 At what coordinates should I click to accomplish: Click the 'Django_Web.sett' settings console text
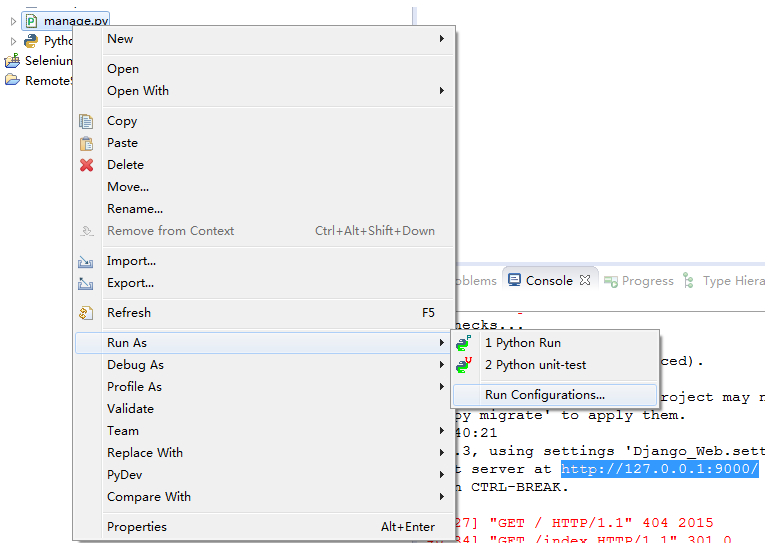point(694,451)
